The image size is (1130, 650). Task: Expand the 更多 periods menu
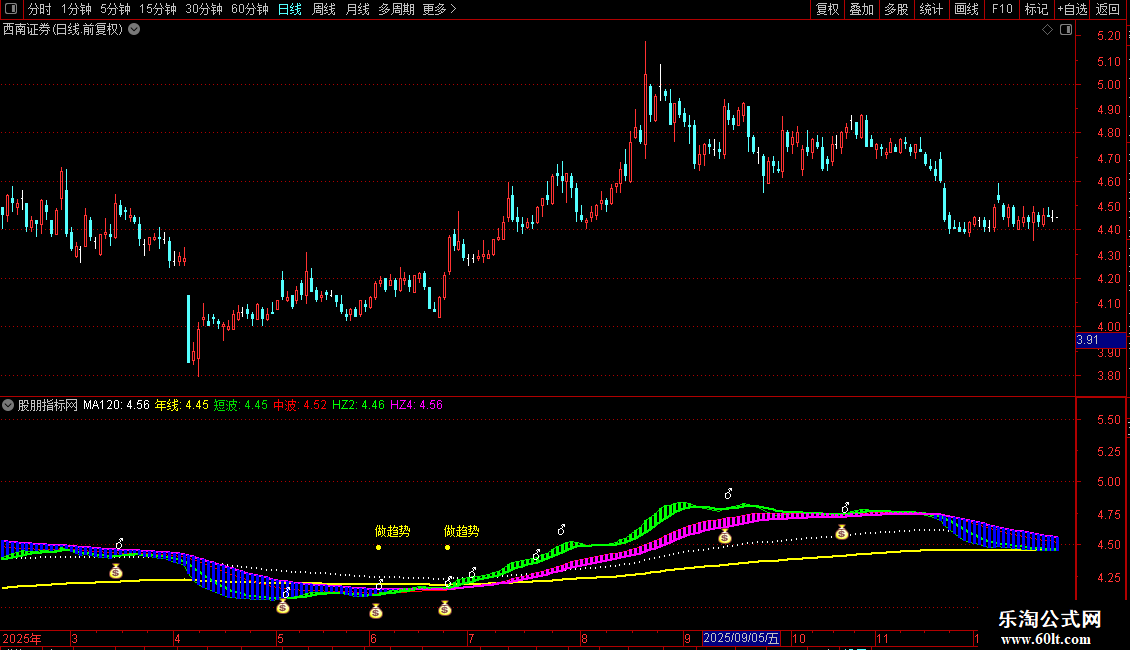pyautogui.click(x=439, y=9)
